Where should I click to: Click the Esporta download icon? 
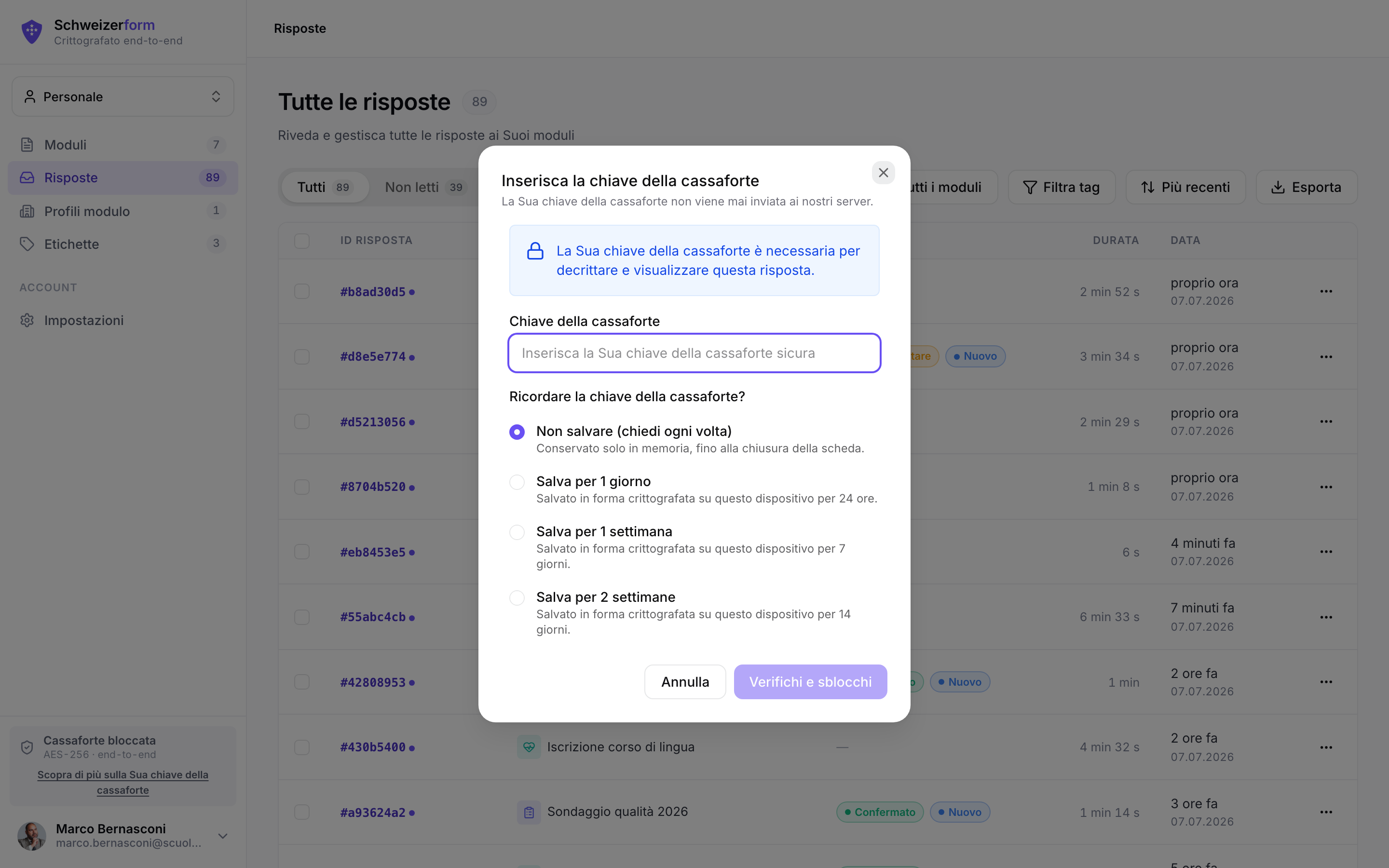(x=1278, y=187)
